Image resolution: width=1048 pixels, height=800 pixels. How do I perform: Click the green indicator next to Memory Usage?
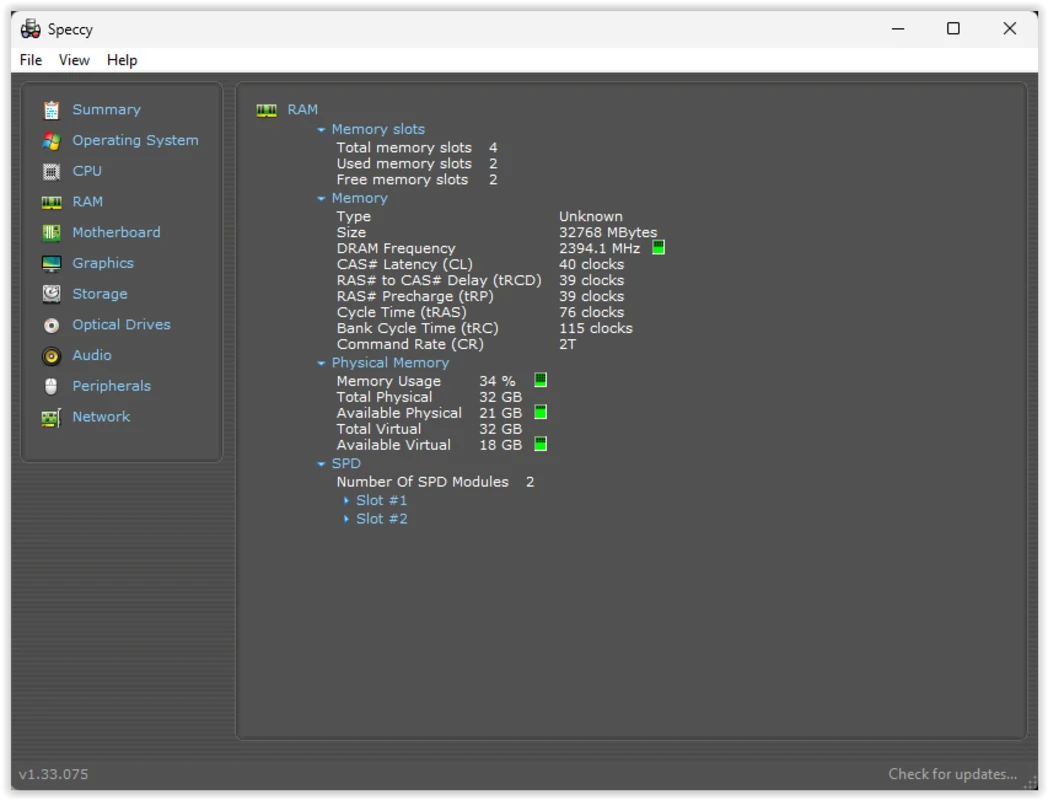[540, 379]
